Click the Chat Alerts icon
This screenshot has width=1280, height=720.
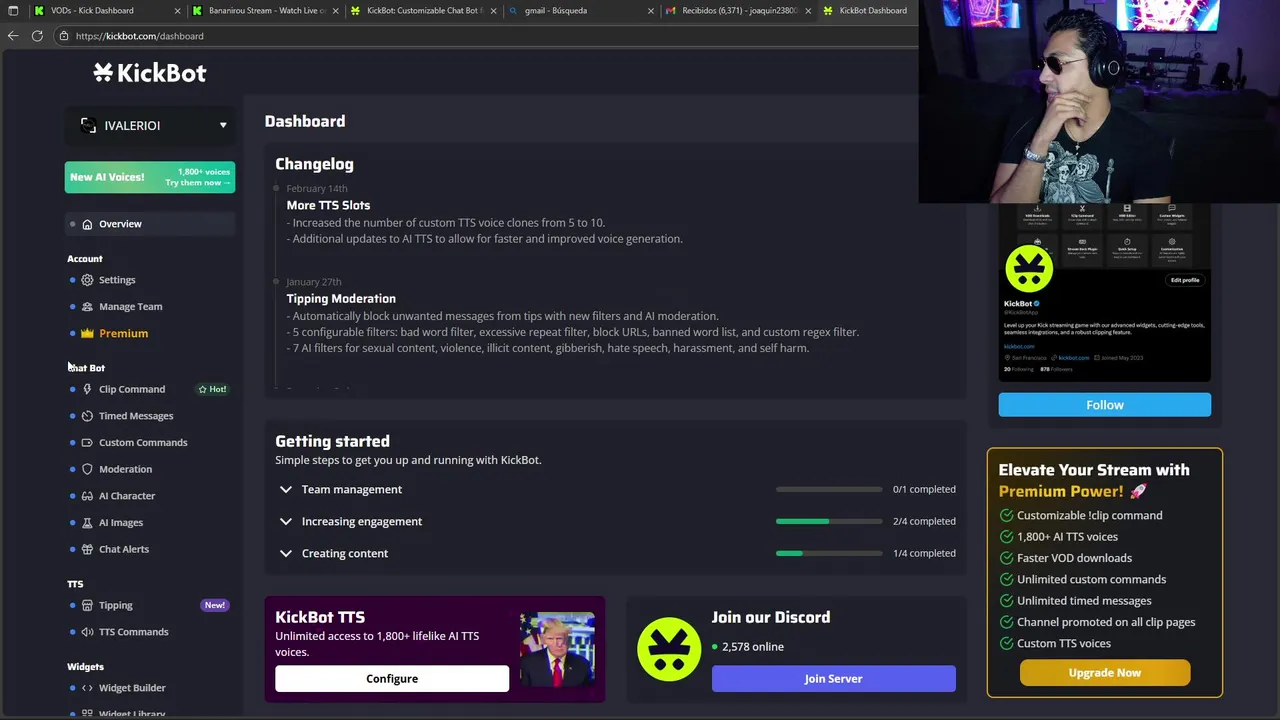(87, 549)
